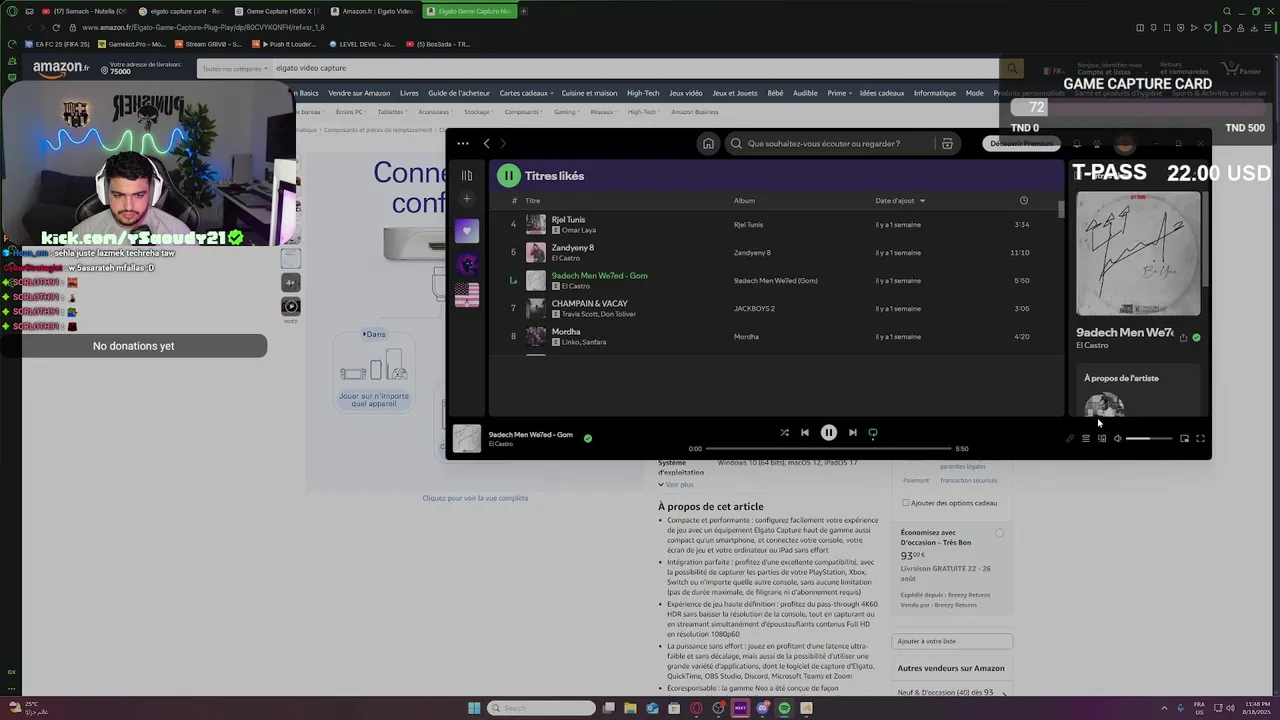Screen dimensions: 1280x720
Task: Open Spotify browse icon beside search field
Action: pos(947,144)
